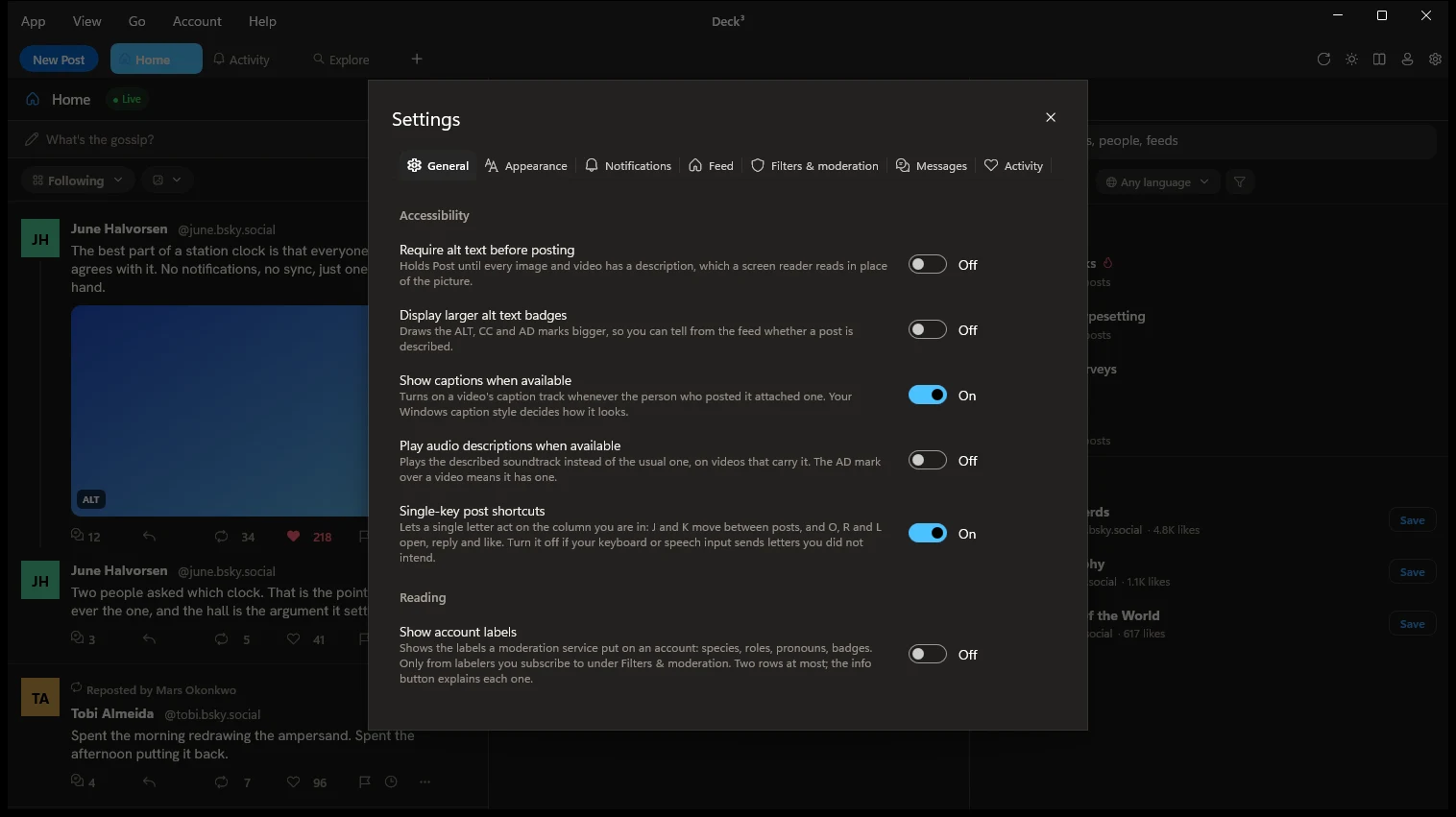Open the settings gear in top toolbar
This screenshot has height=817, width=1456.
click(x=1435, y=60)
